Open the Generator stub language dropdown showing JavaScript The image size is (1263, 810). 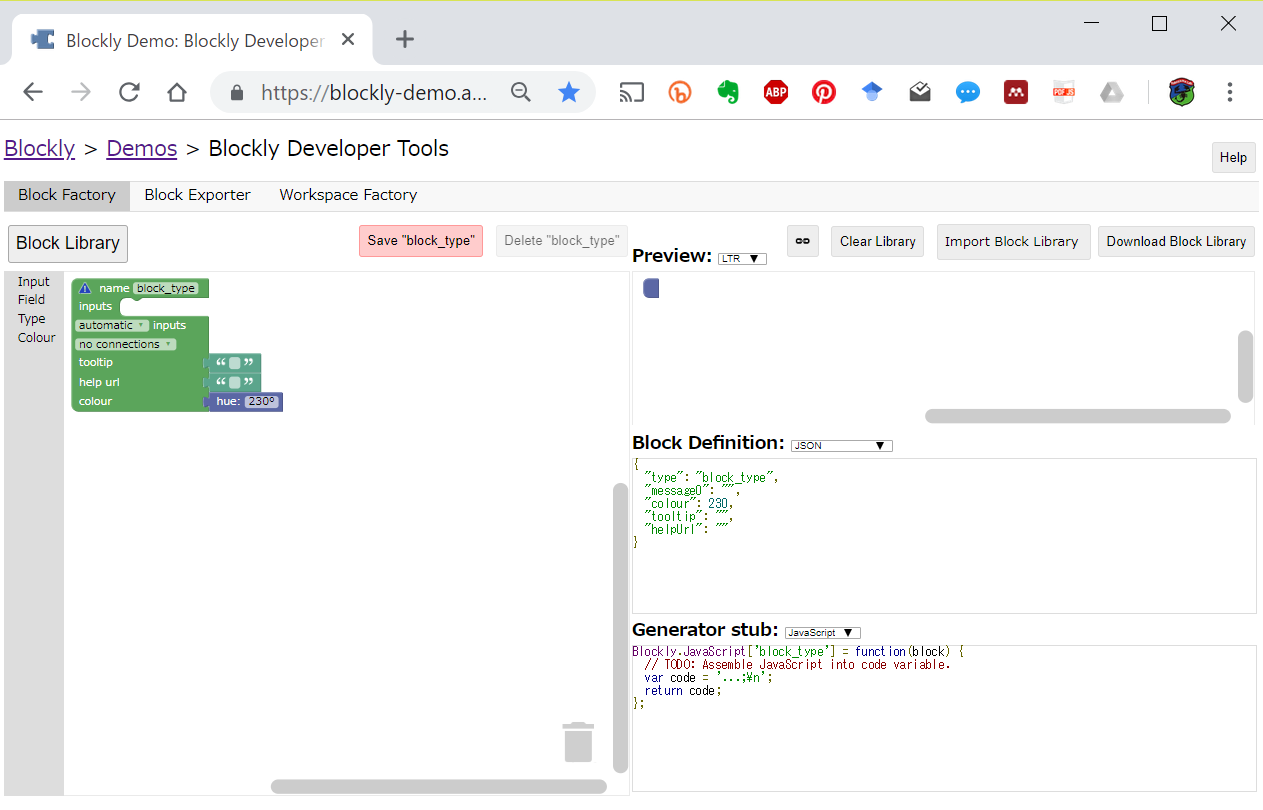822,632
